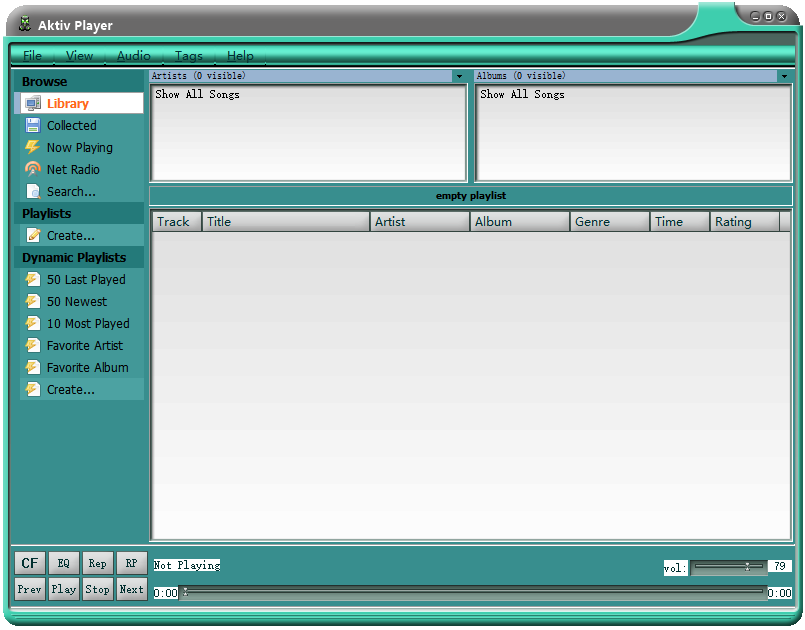Image resolution: width=805 pixels, height=630 pixels.
Task: Click the Dynamic Playlists section header
Action: tap(79, 257)
